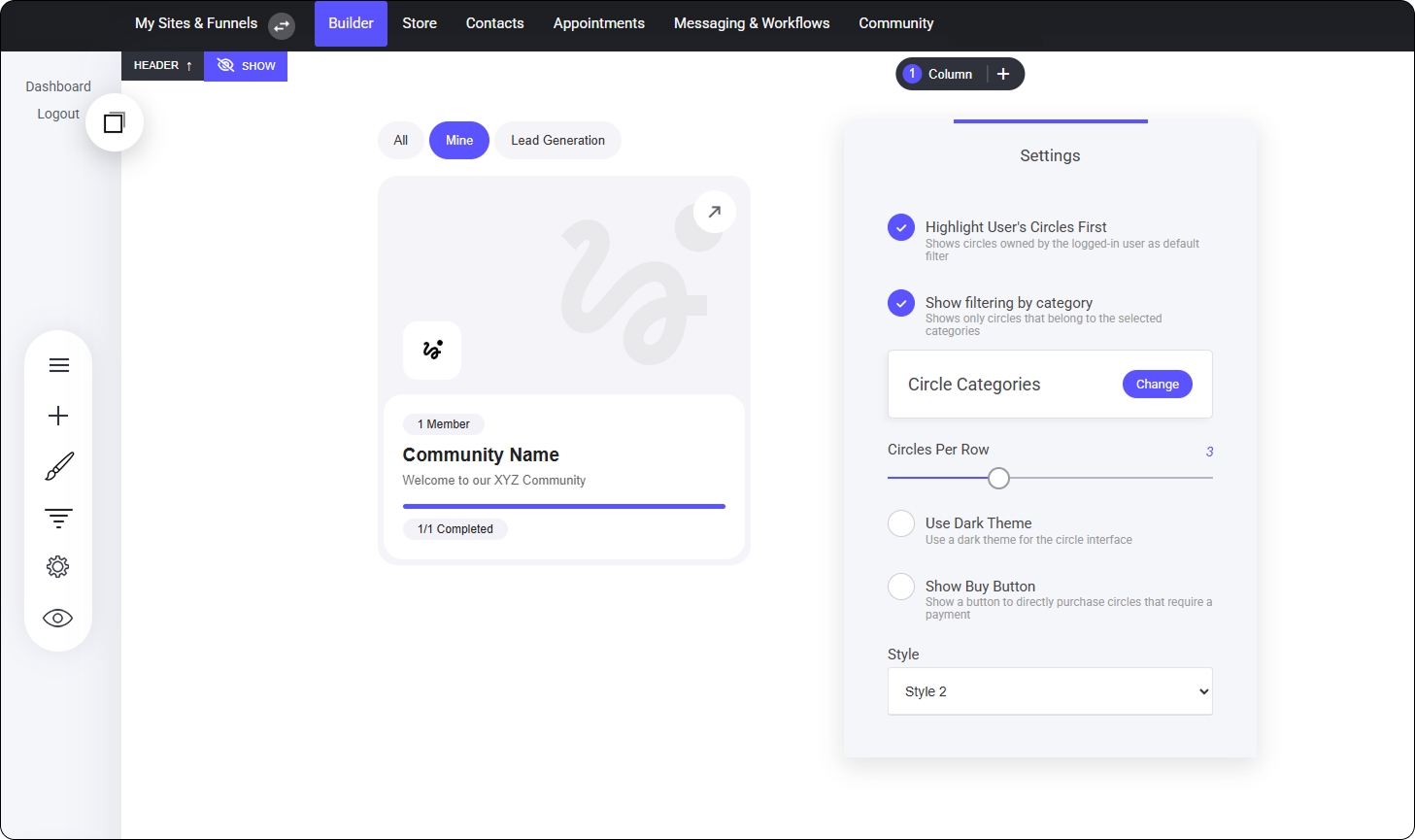This screenshot has width=1415, height=840.
Task: Open Messaging & Workflows menu item
Action: (x=752, y=23)
